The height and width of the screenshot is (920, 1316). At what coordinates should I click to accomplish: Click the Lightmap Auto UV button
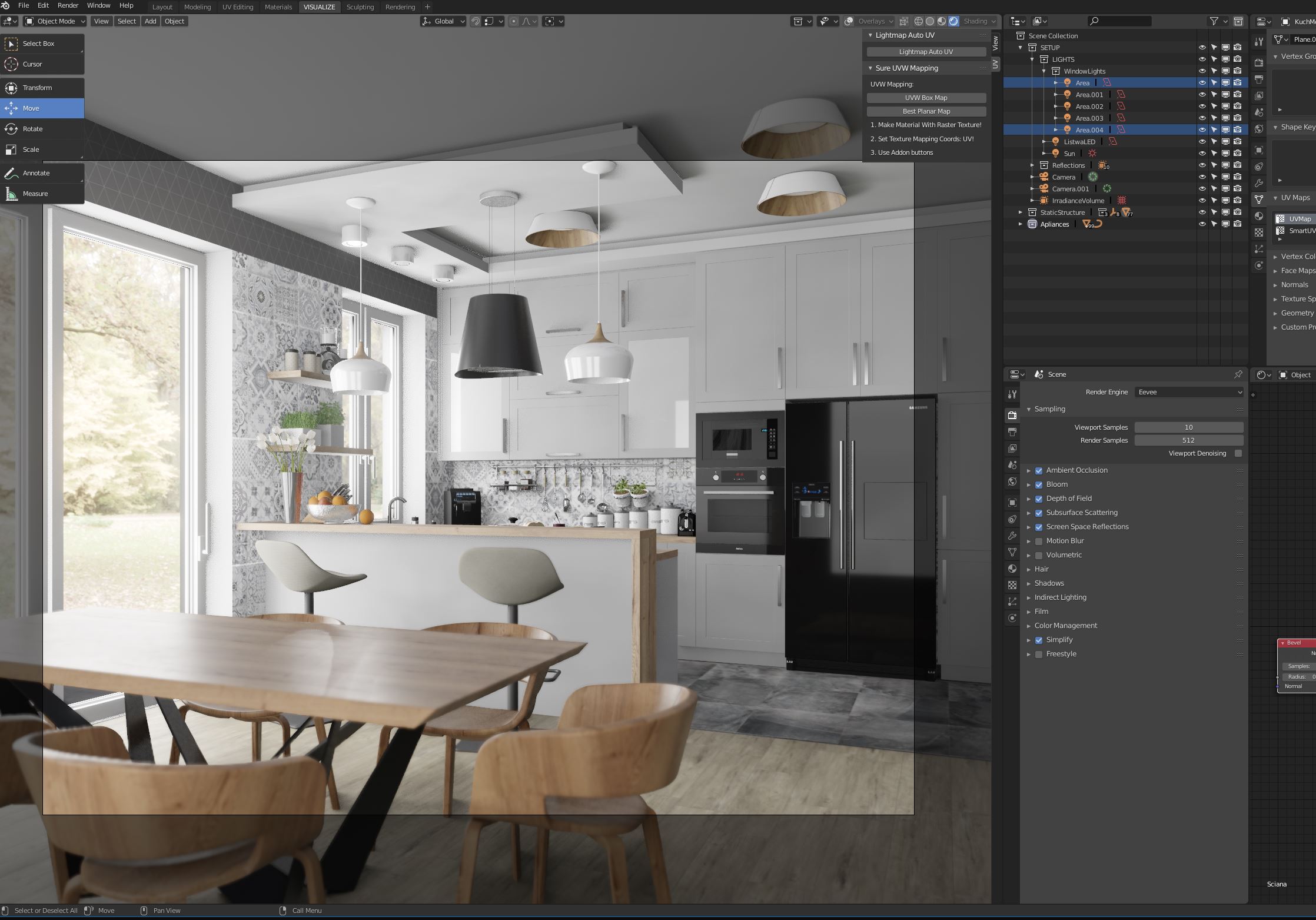pyautogui.click(x=926, y=52)
